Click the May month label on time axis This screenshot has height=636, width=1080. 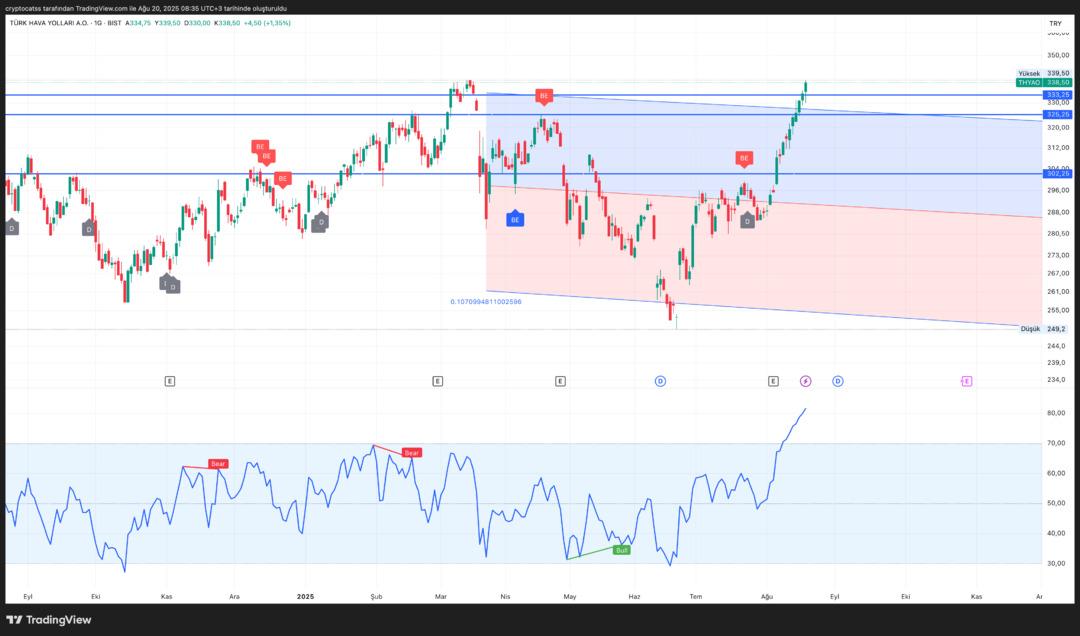[570, 597]
